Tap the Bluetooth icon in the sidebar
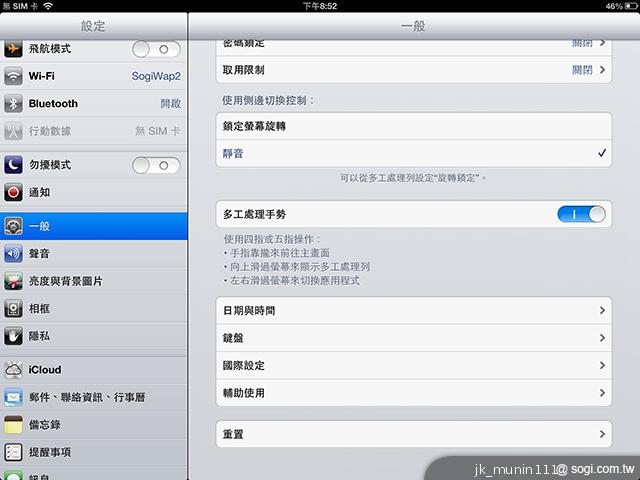Image resolution: width=640 pixels, height=480 pixels. point(13,104)
